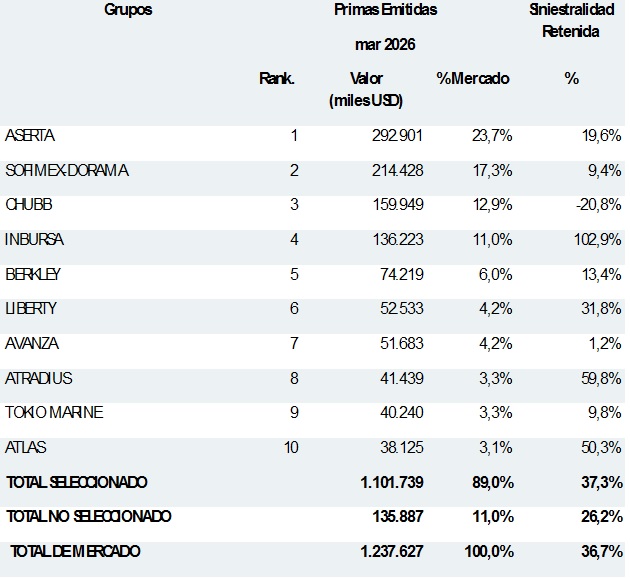The width and height of the screenshot is (630, 578).
Task: Click ATLAS rank number 10
Action: click(291, 447)
